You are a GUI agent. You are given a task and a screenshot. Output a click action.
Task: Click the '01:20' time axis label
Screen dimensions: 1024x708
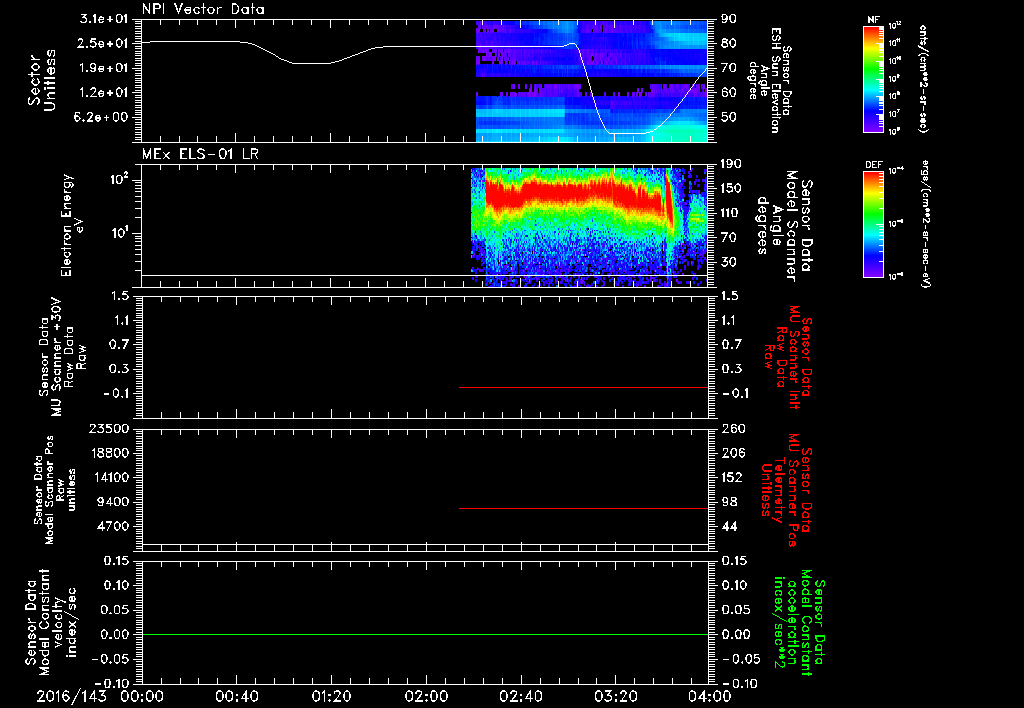pos(331,696)
